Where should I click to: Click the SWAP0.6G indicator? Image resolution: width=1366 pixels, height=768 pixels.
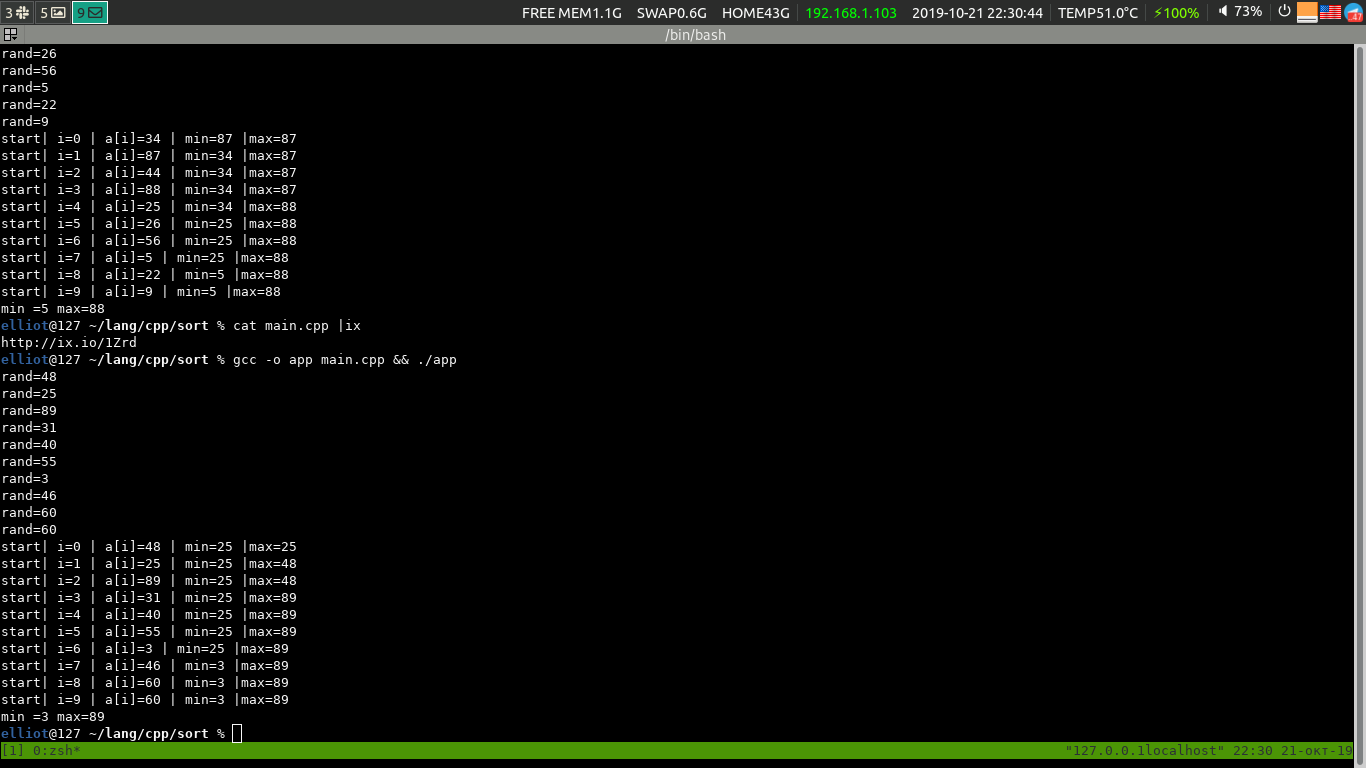pos(672,13)
